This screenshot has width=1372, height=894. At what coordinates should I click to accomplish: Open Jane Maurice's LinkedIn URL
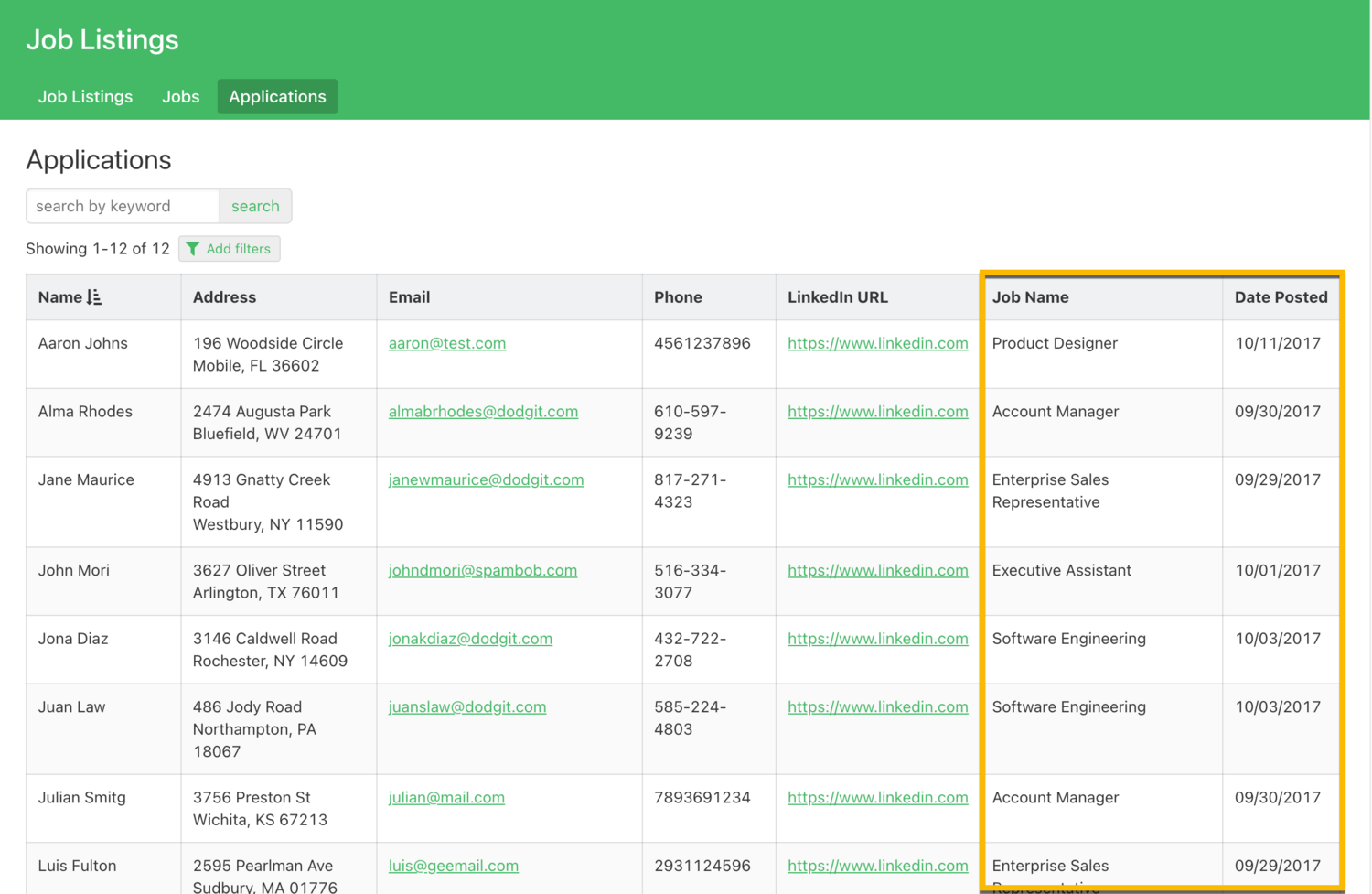(877, 479)
